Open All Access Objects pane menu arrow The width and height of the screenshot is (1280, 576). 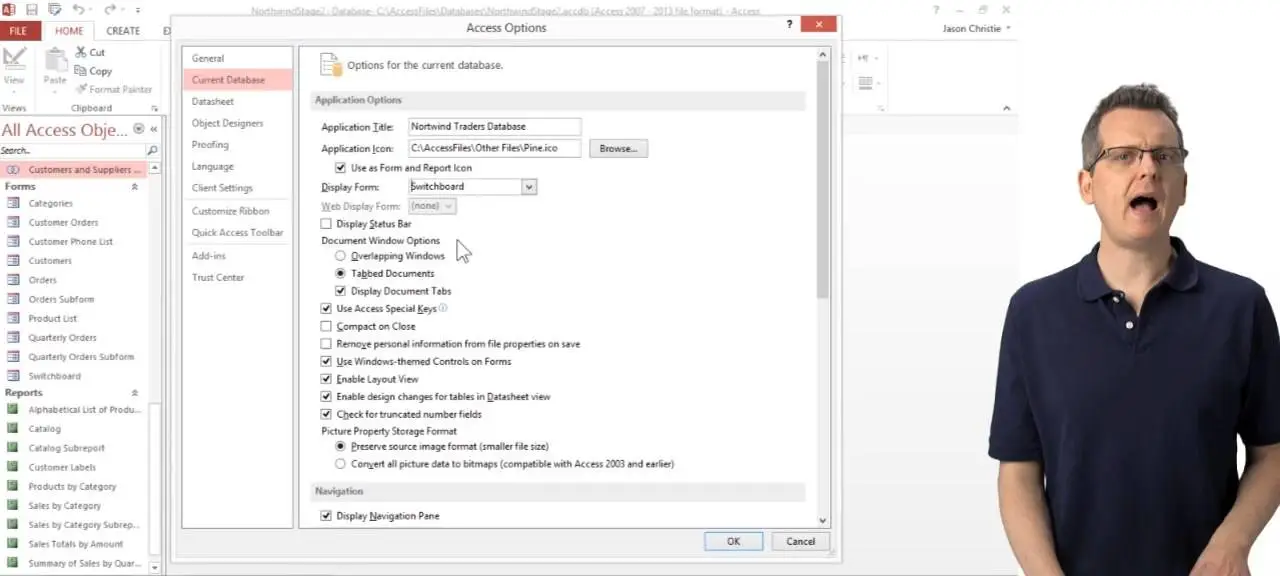click(138, 130)
